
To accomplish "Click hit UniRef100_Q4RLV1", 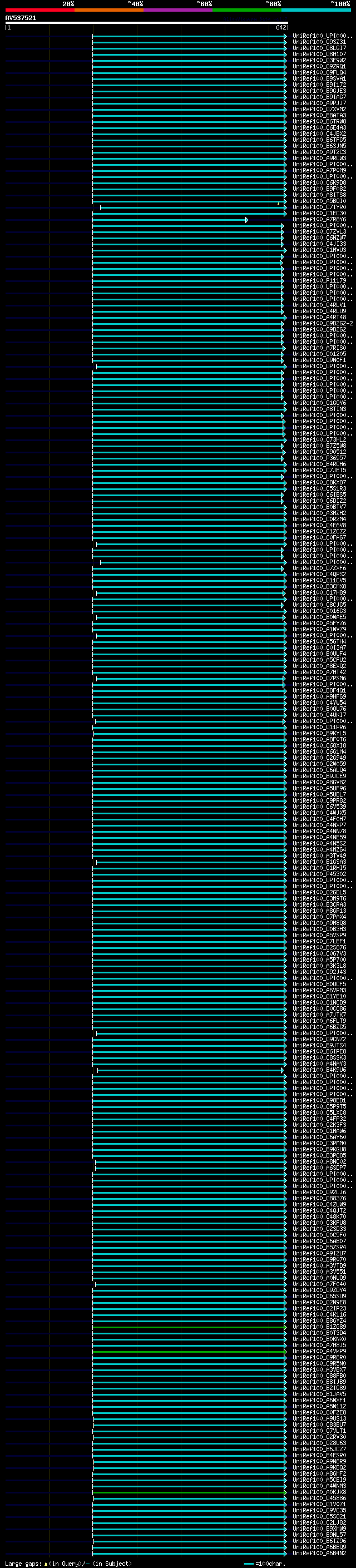I will (319, 305).
